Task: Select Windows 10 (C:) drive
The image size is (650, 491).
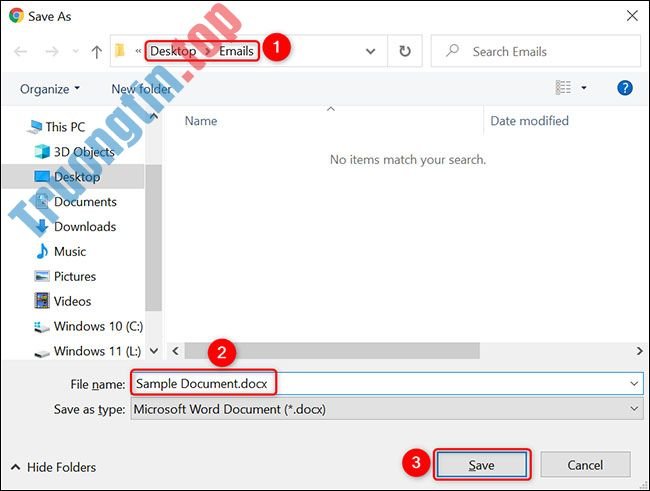Action: pos(88,326)
